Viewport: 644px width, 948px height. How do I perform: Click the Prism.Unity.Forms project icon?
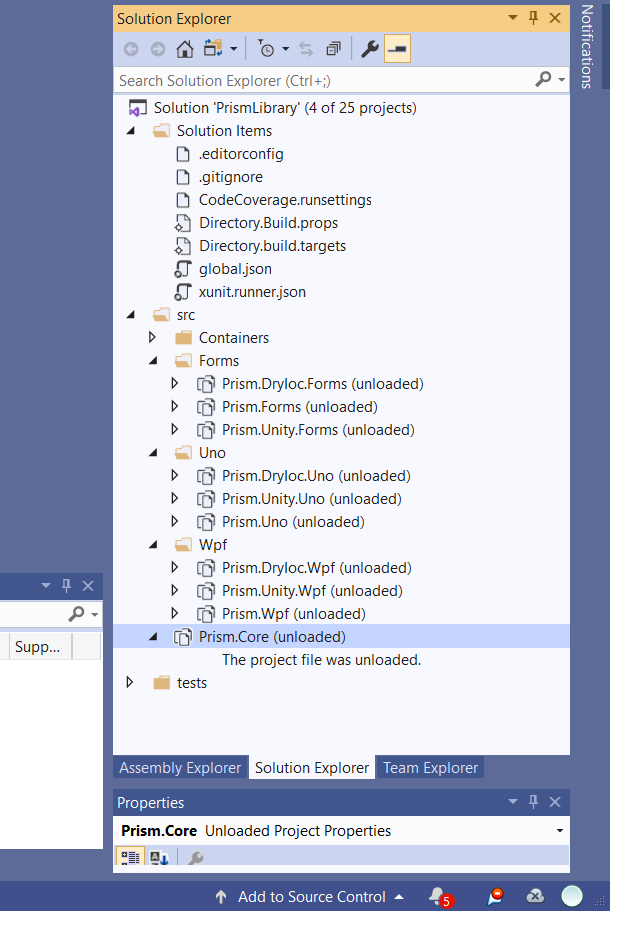[206, 430]
